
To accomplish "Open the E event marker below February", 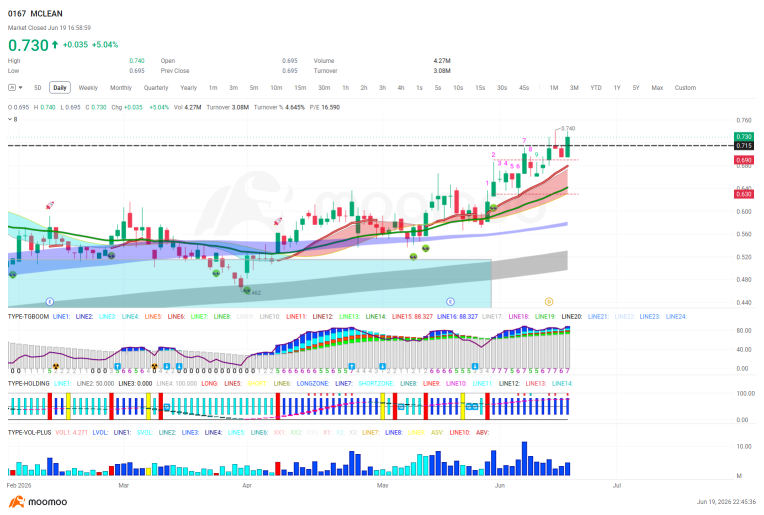I will click(x=49, y=302).
